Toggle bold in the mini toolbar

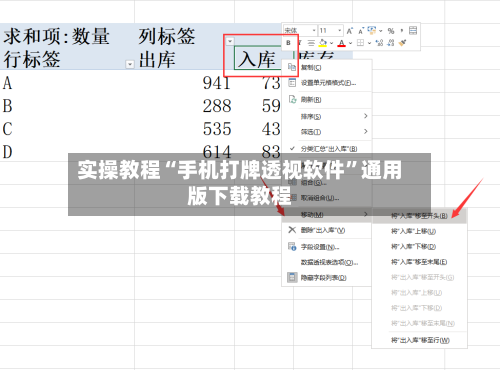(288, 43)
